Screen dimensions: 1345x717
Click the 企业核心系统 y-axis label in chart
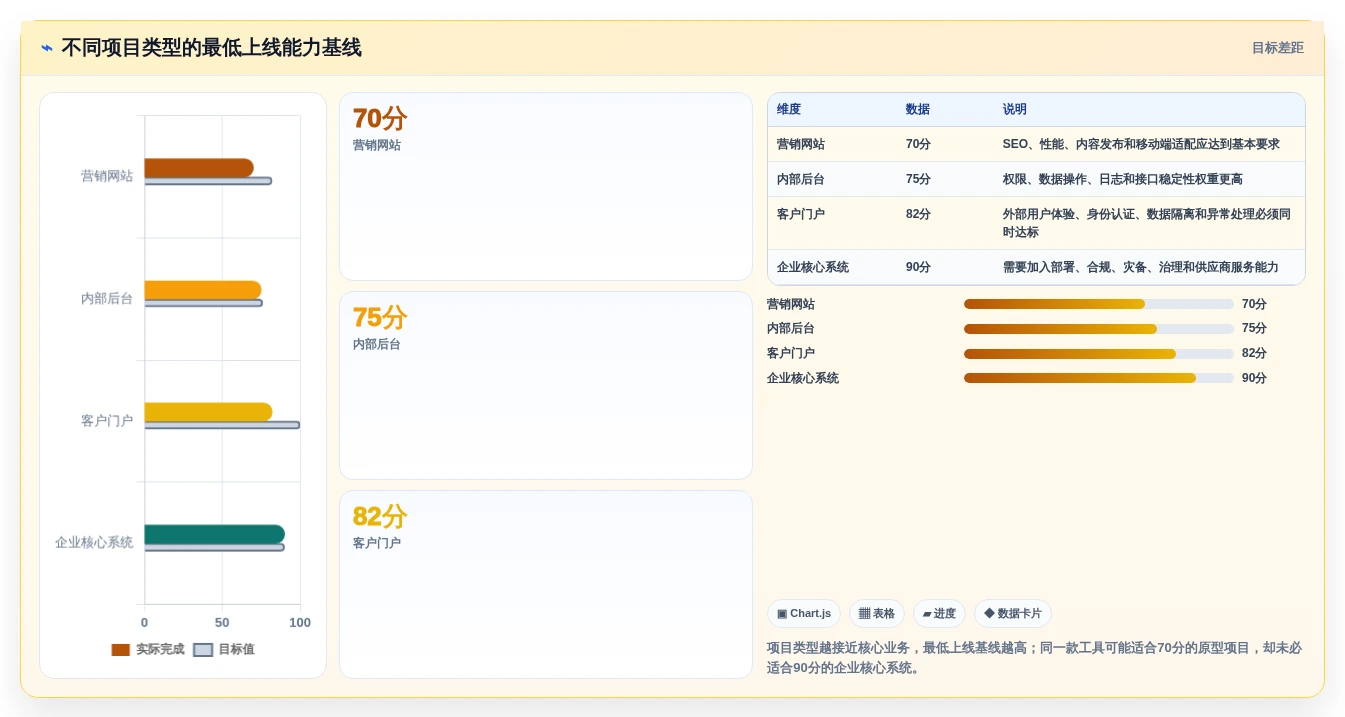point(94,543)
